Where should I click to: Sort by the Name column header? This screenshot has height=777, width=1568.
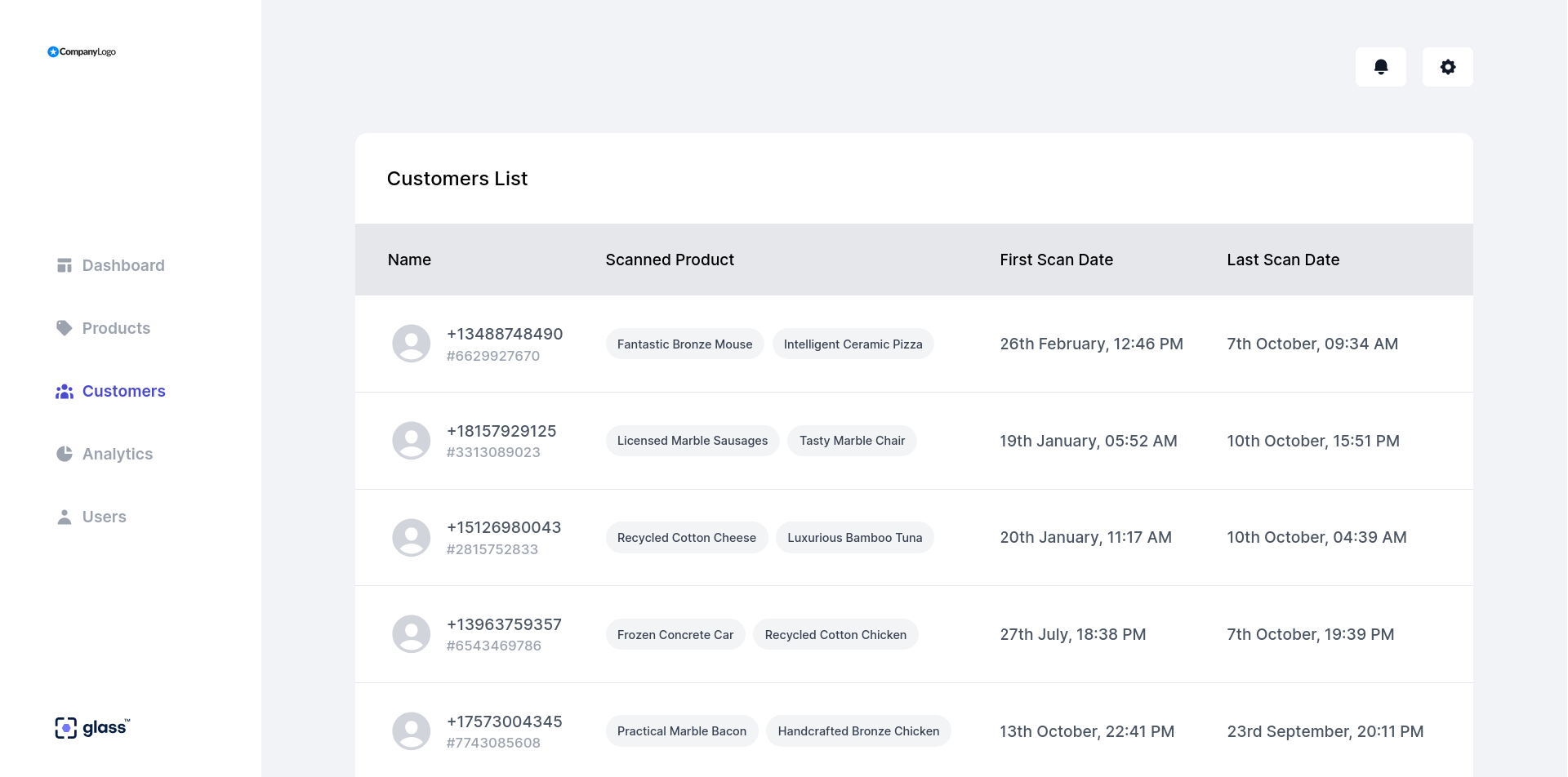409,260
